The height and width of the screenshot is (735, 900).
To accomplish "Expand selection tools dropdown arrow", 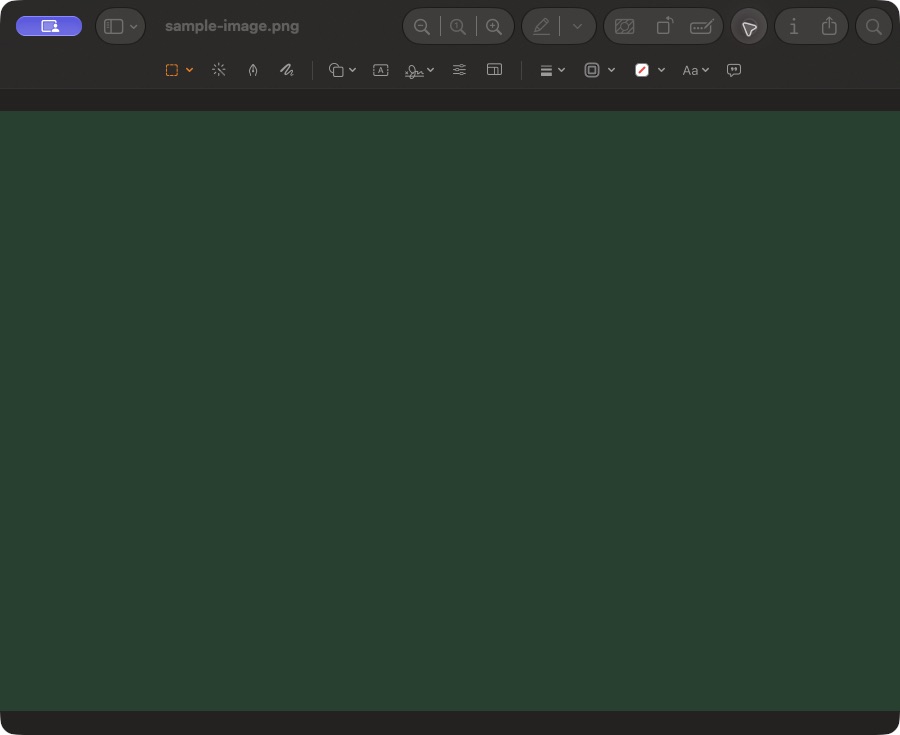I will (x=189, y=70).
